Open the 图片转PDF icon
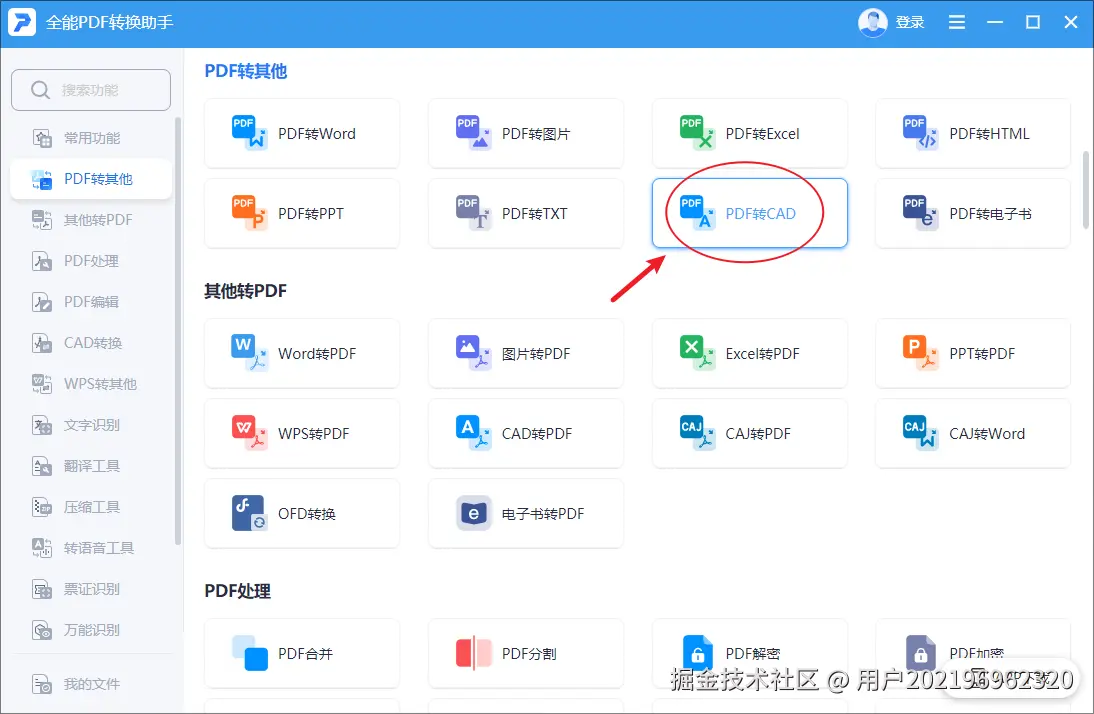 pos(473,352)
